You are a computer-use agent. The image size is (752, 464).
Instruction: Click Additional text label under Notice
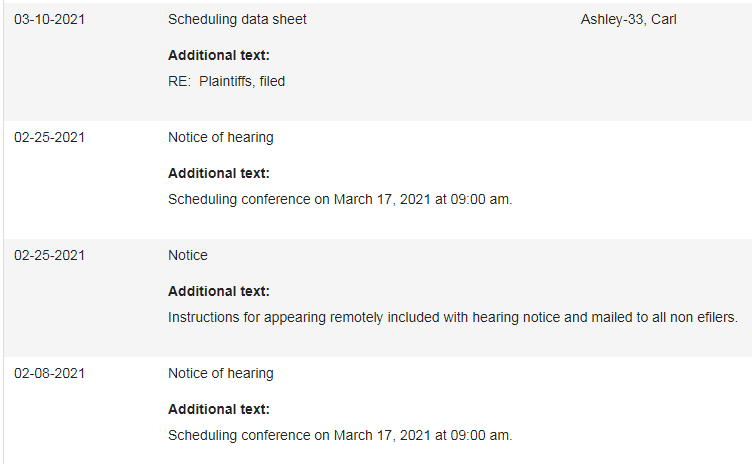click(x=219, y=291)
